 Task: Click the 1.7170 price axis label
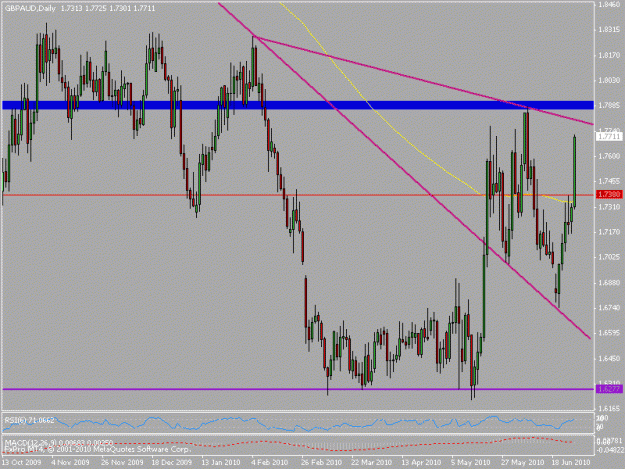609,232
